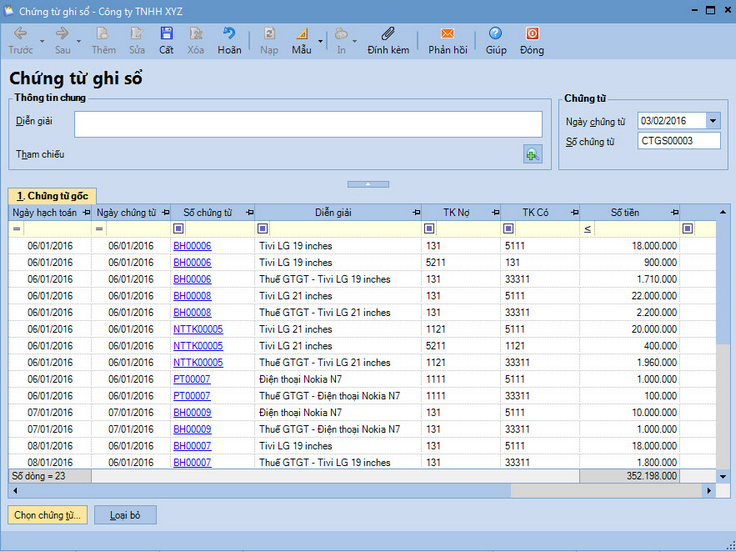
Task: Sort by the Số tiền column header
Action: (x=624, y=213)
